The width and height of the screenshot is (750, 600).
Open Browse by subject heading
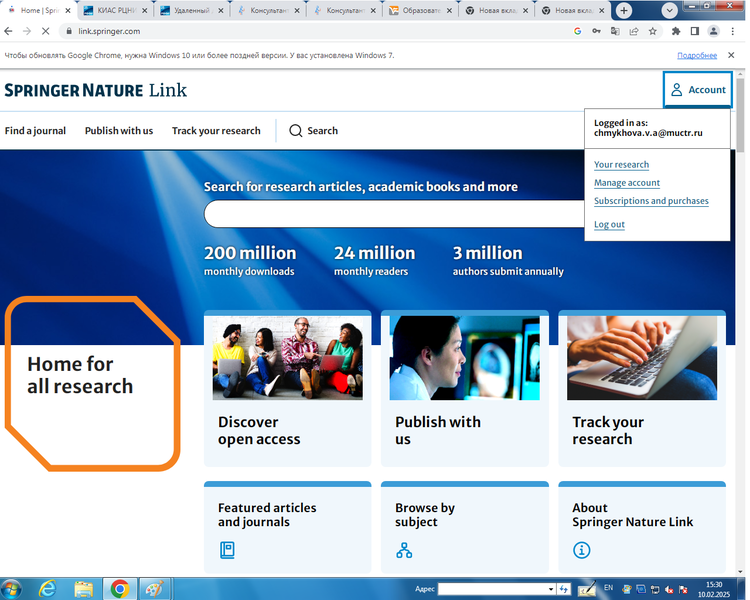[425, 515]
